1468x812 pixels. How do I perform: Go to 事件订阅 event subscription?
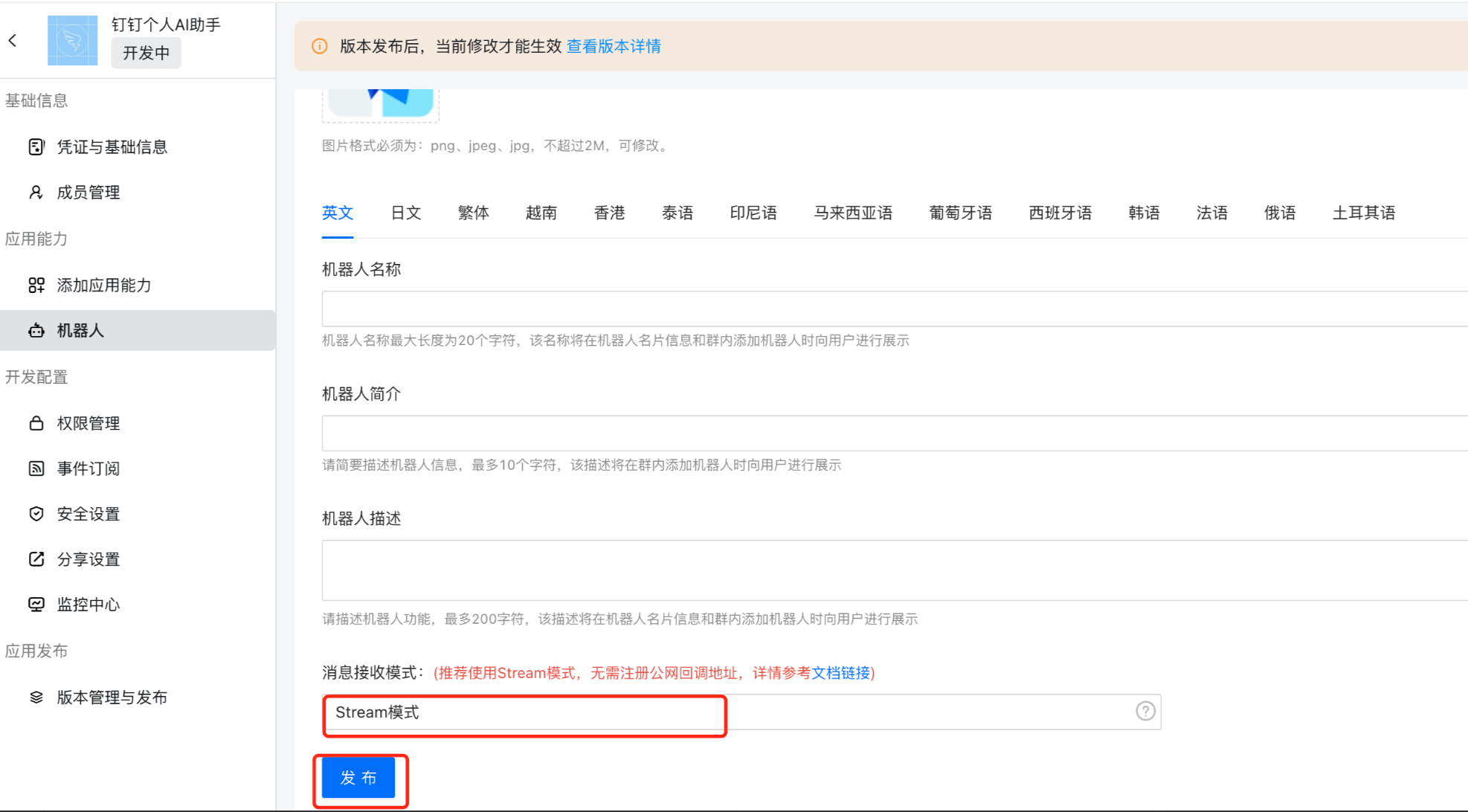coord(88,468)
